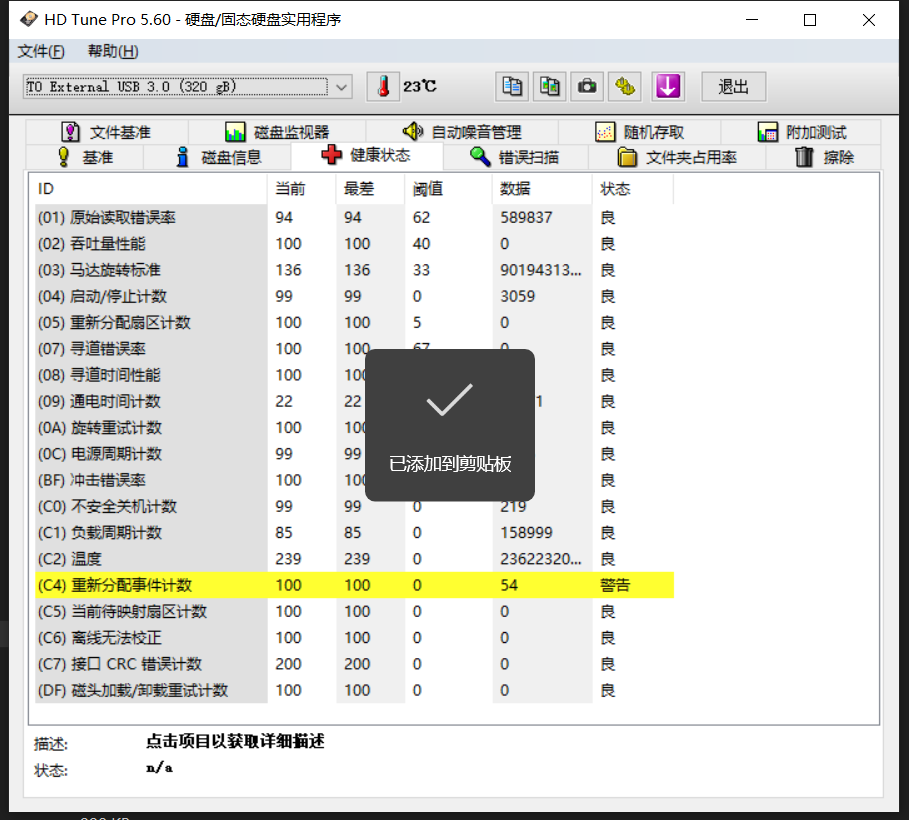Open the 文件(F) menu

click(41, 52)
